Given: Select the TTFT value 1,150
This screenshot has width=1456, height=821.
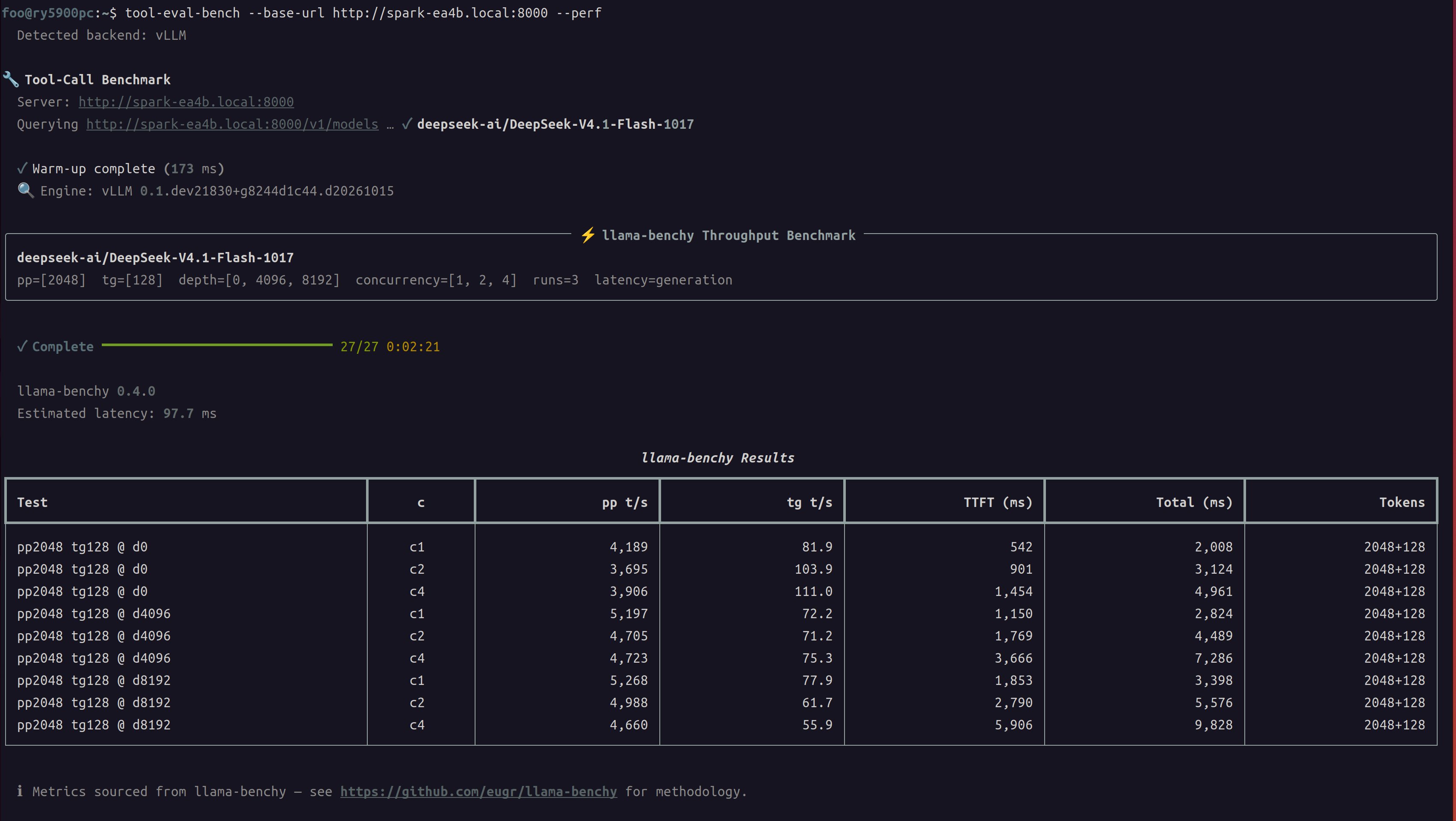Looking at the screenshot, I should coord(1013,614).
